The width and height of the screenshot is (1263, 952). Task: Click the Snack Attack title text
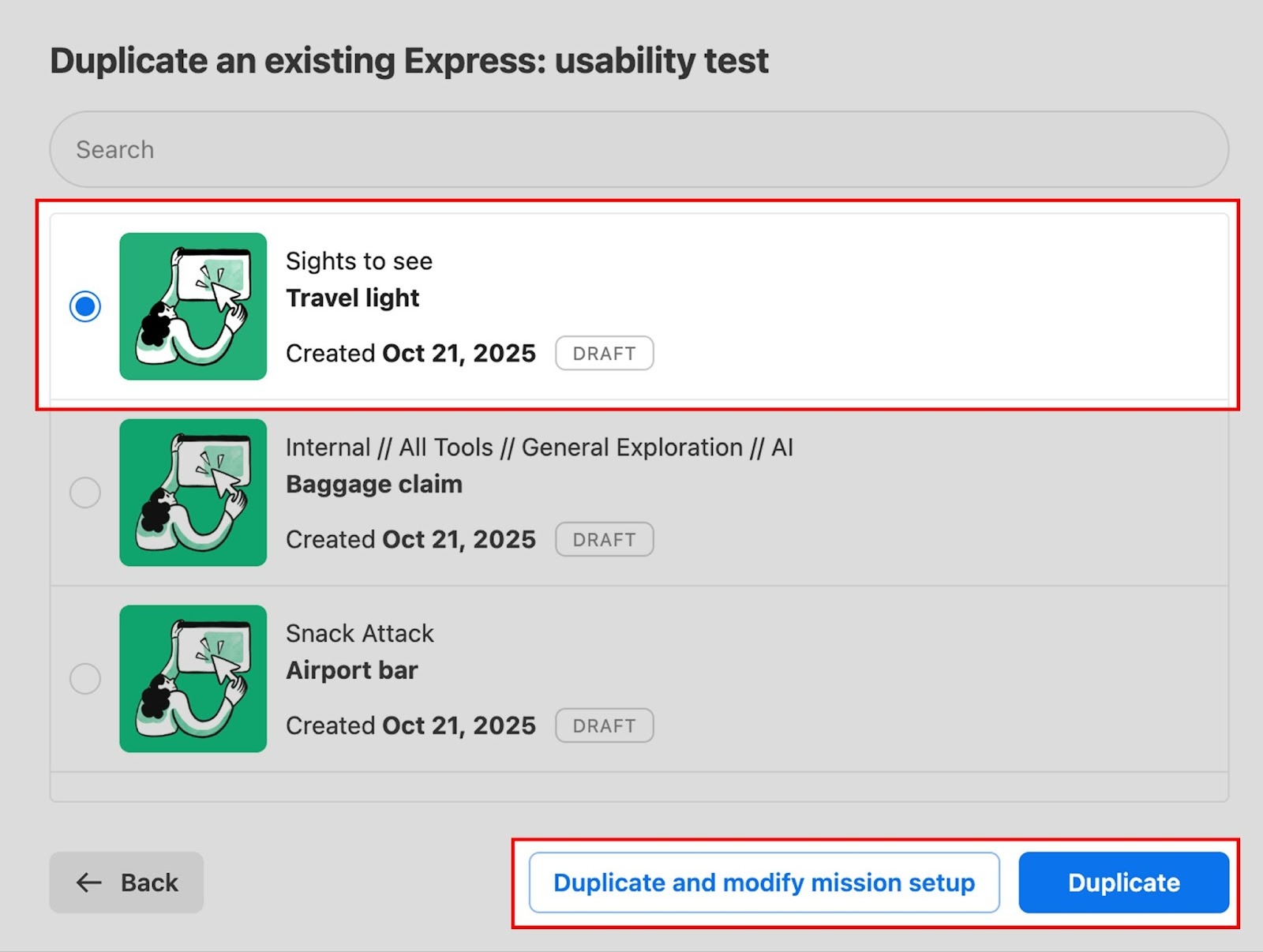(x=360, y=634)
